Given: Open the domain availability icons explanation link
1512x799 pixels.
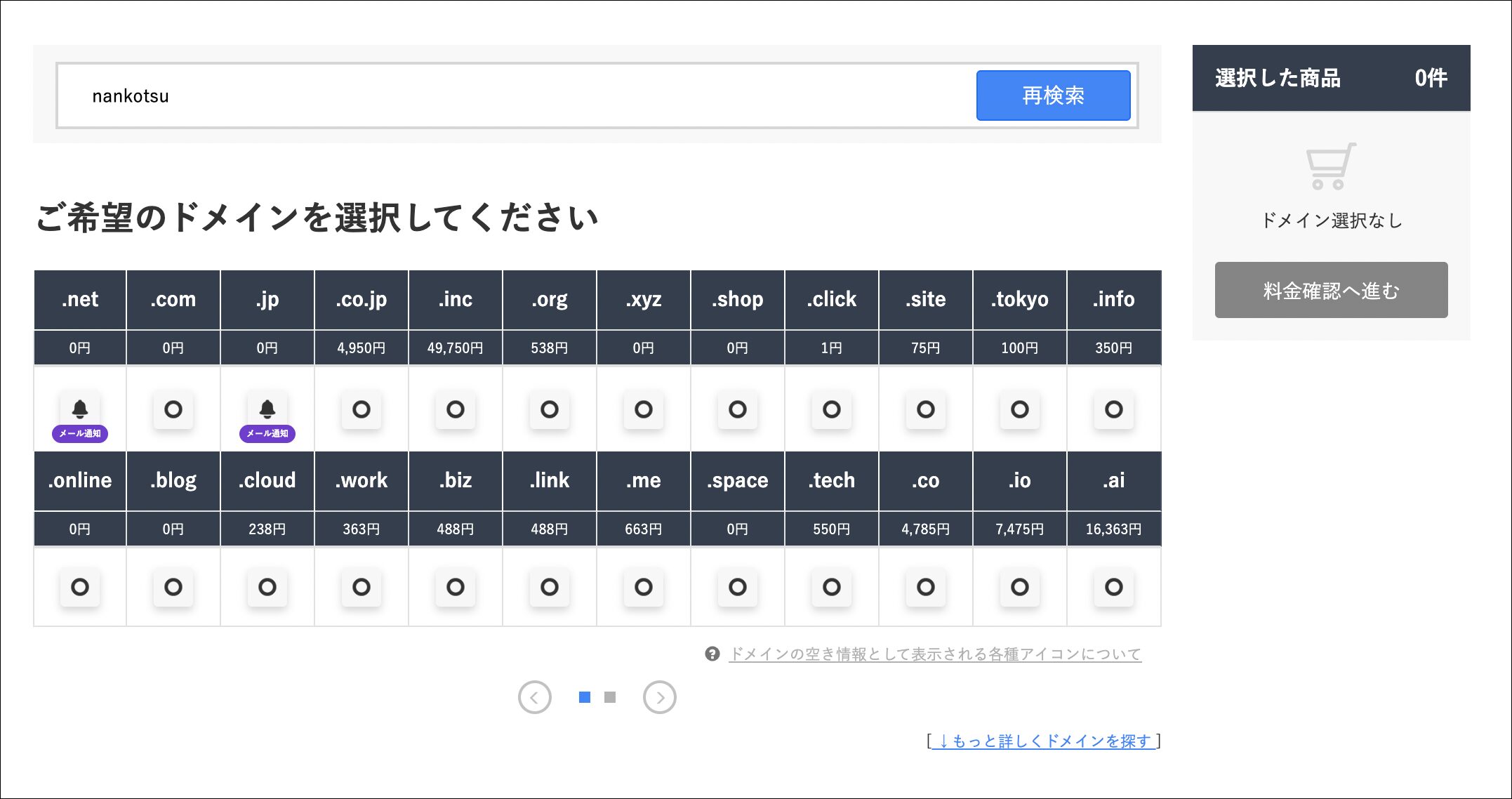Looking at the screenshot, I should (x=934, y=654).
